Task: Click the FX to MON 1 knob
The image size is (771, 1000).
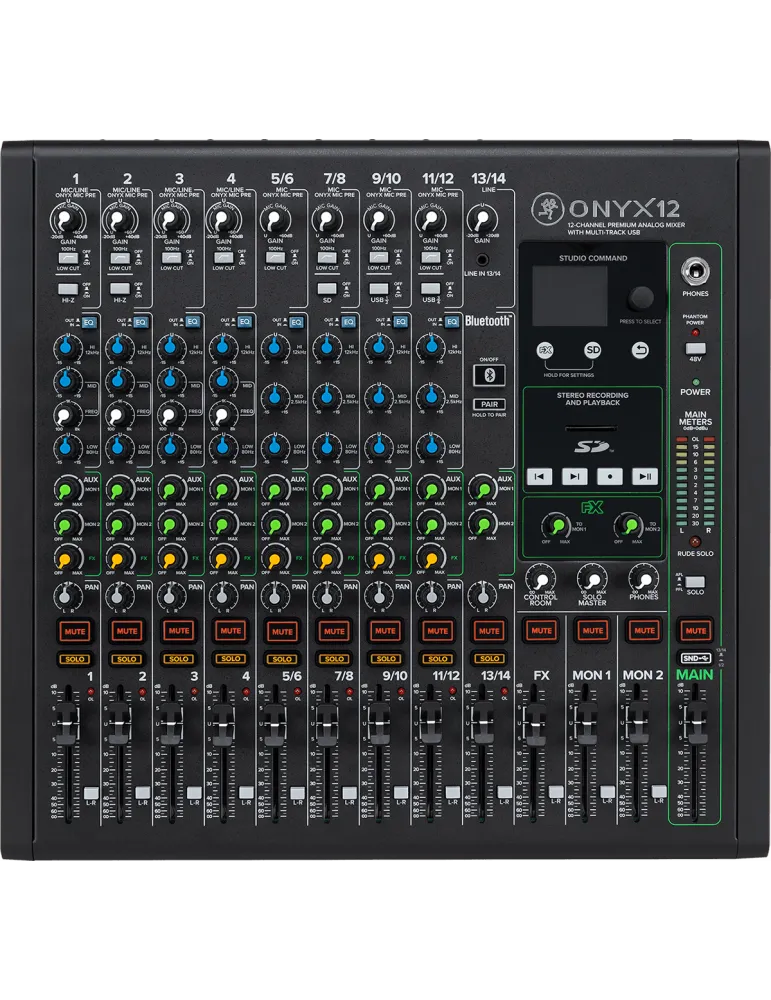Action: 557,526
